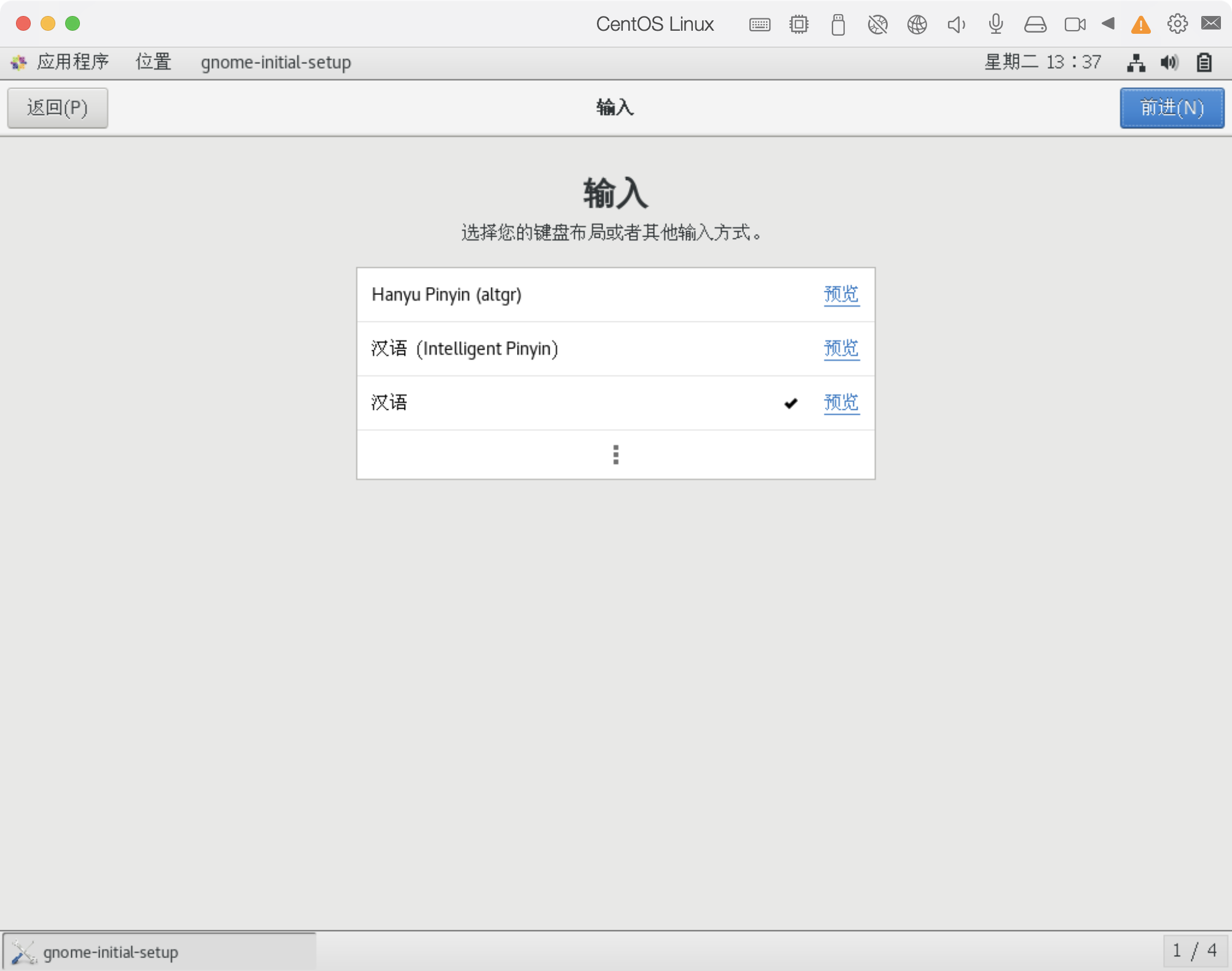Click the 1 / 4 workspace switcher
Viewport: 1232px width, 971px height.
pos(1194,951)
